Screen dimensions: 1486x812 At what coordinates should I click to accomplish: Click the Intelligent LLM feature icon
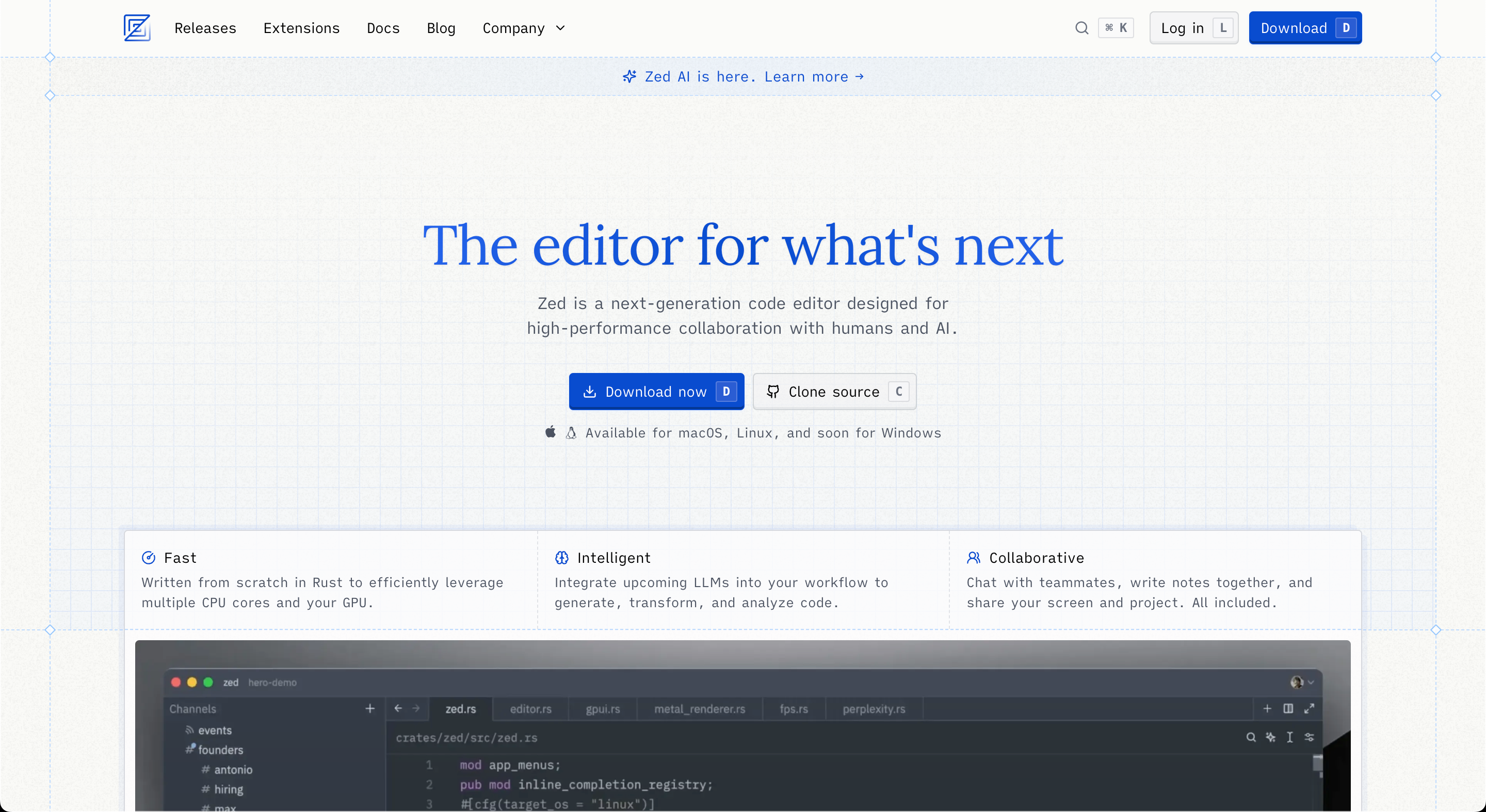[x=562, y=557]
